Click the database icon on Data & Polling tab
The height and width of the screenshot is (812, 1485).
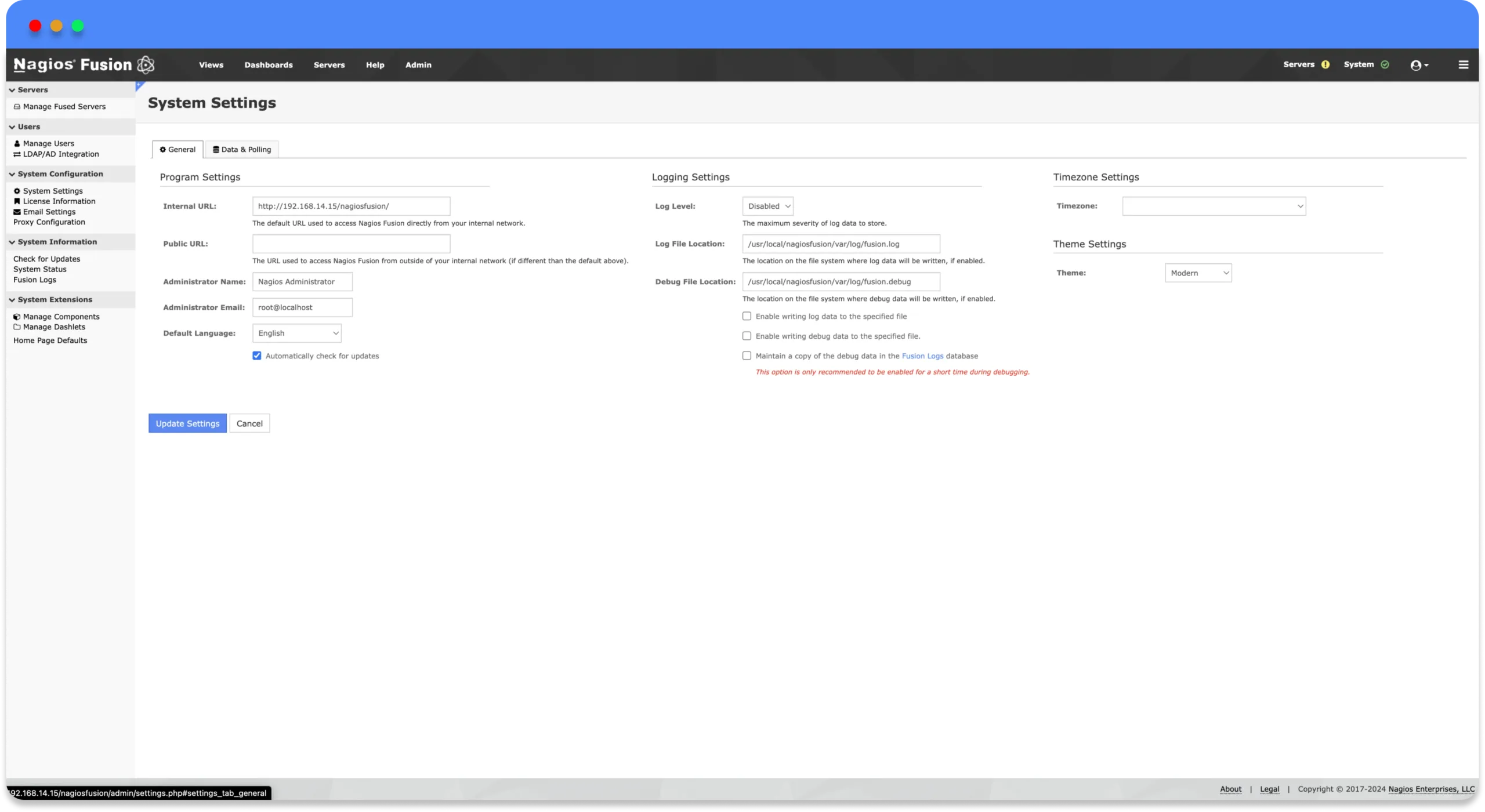[216, 150]
